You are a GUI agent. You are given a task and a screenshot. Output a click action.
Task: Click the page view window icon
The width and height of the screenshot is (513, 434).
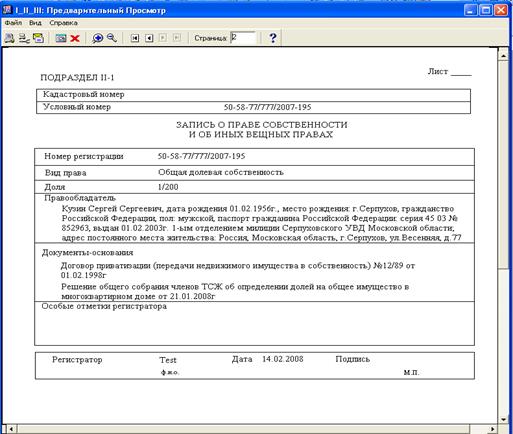pyautogui.click(x=61, y=38)
